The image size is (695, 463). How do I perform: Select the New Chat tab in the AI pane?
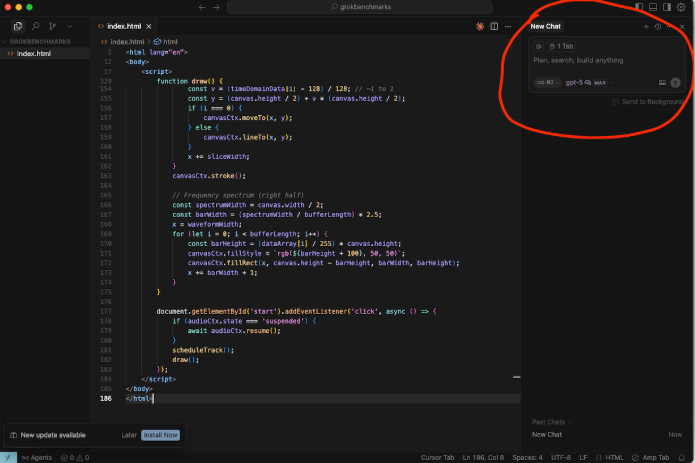[546, 27]
